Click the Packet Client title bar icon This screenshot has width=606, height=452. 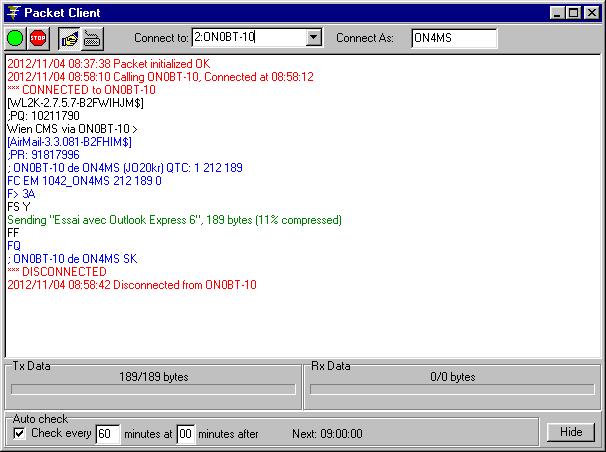tap(13, 13)
